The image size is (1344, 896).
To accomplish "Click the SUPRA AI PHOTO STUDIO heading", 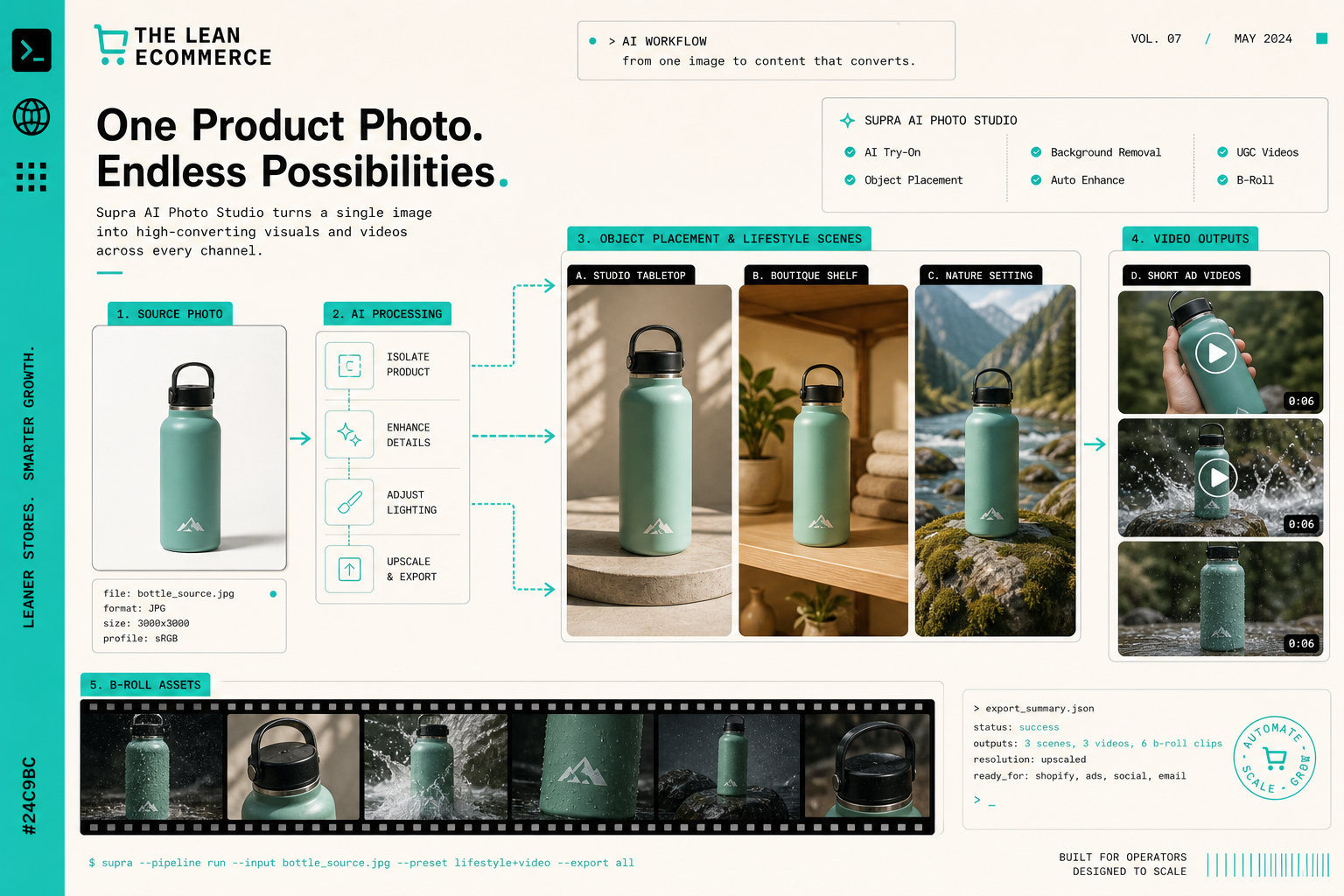I will tap(941, 121).
